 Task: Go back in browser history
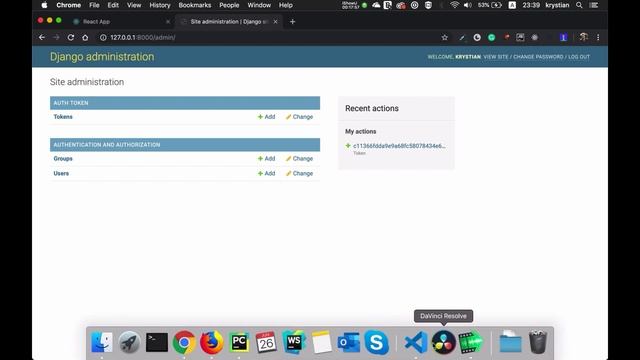pyautogui.click(x=42, y=37)
